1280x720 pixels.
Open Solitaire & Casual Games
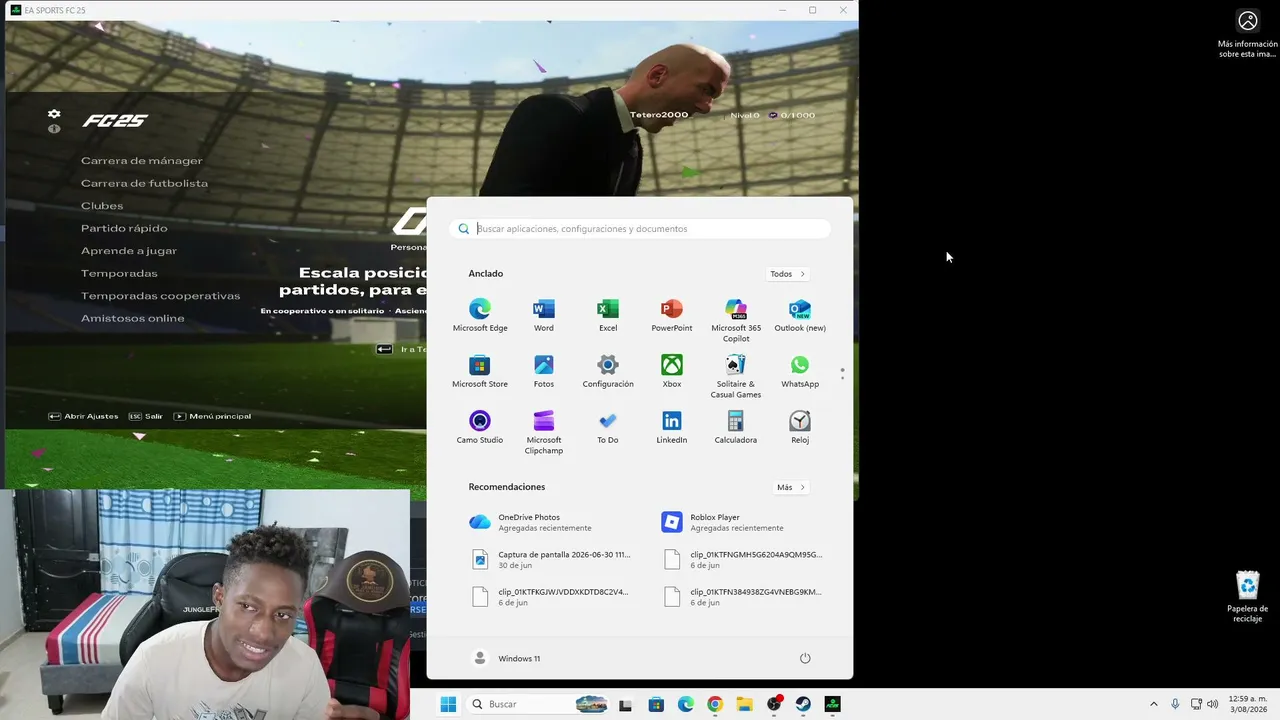736,377
